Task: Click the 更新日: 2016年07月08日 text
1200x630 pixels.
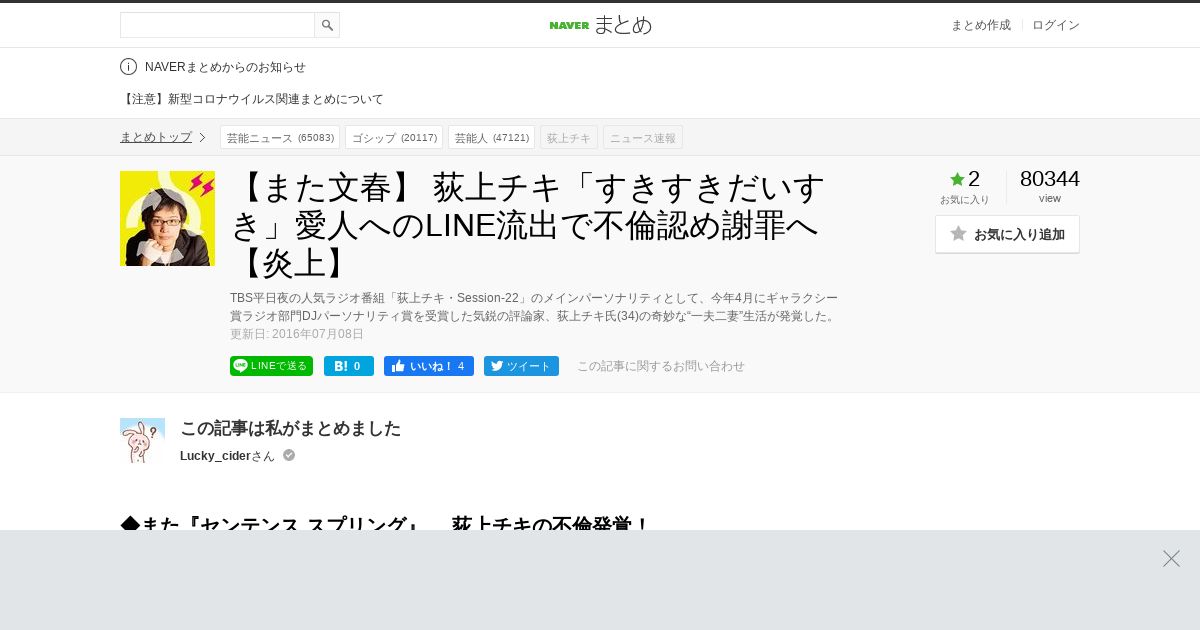Action: pyautogui.click(x=297, y=334)
